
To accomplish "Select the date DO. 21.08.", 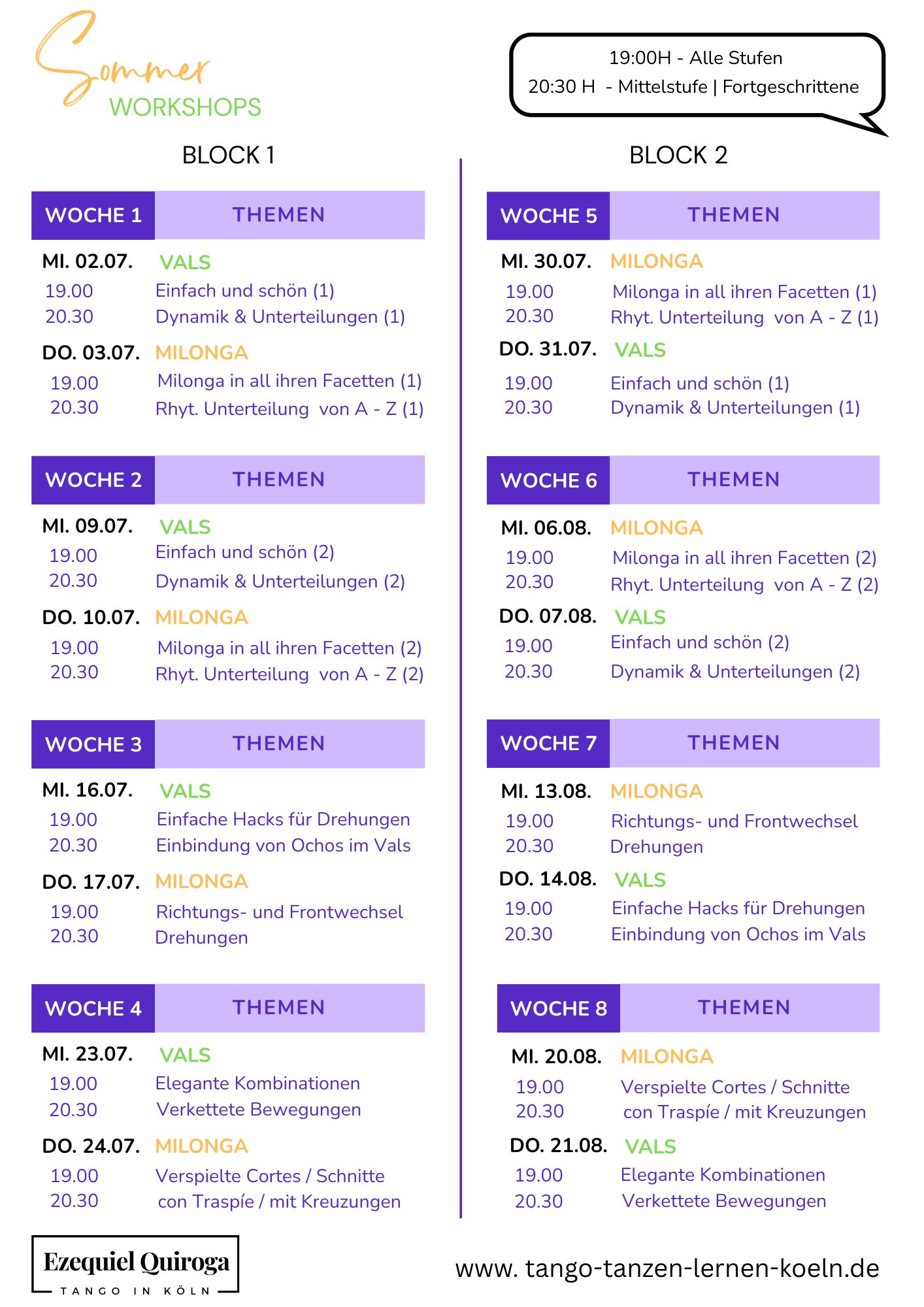I will pyautogui.click(x=559, y=1145).
